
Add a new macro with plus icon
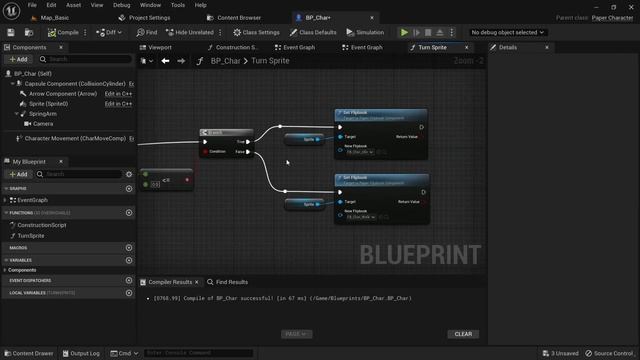click(129, 248)
